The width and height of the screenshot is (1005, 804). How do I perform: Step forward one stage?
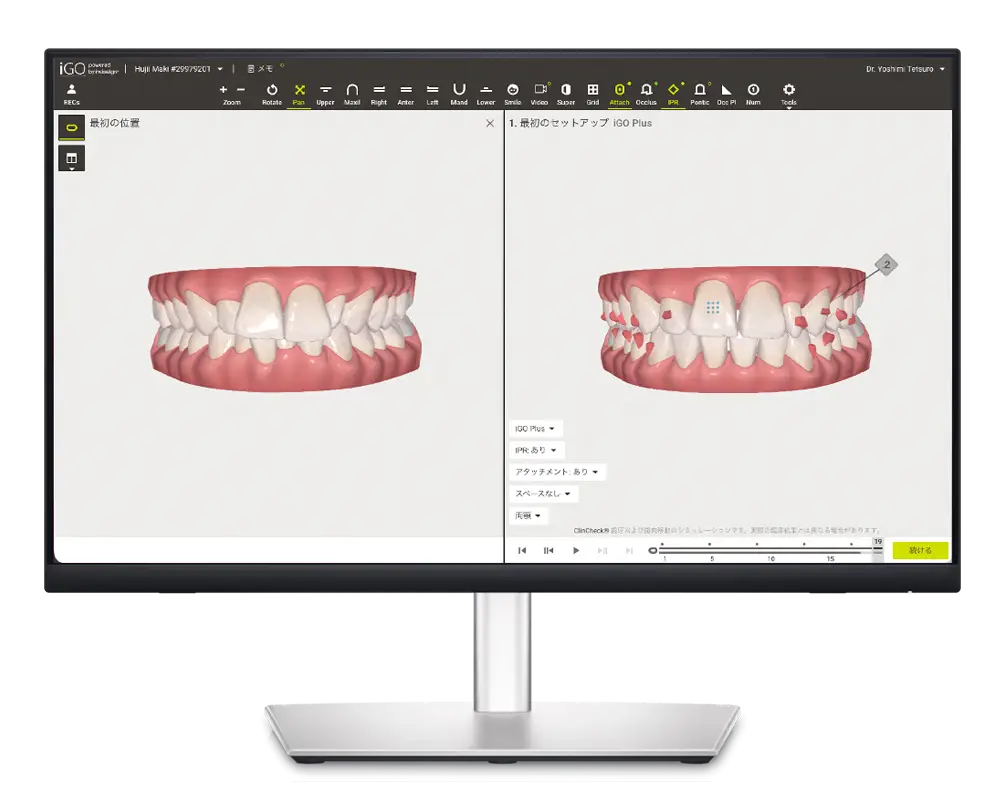click(602, 551)
